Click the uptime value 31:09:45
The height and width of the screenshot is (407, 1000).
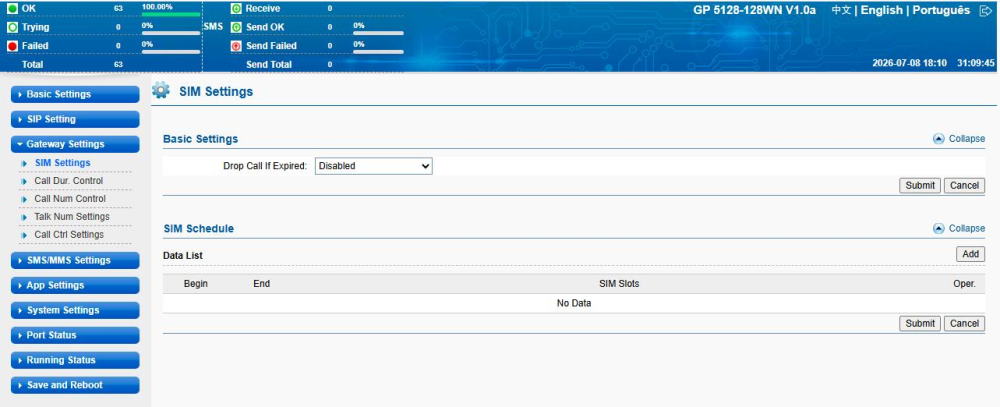pos(976,63)
